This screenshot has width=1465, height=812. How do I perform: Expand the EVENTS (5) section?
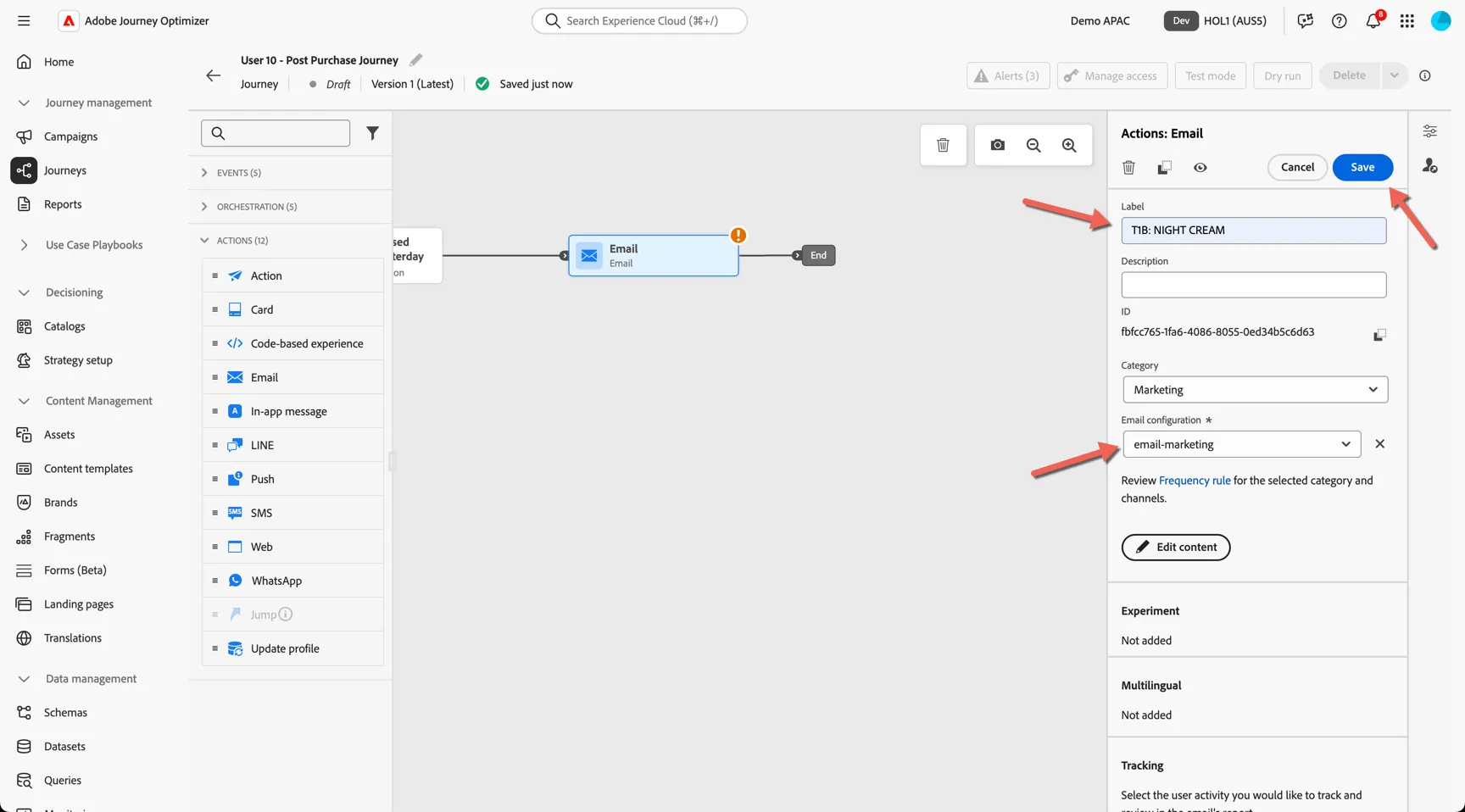click(x=290, y=173)
